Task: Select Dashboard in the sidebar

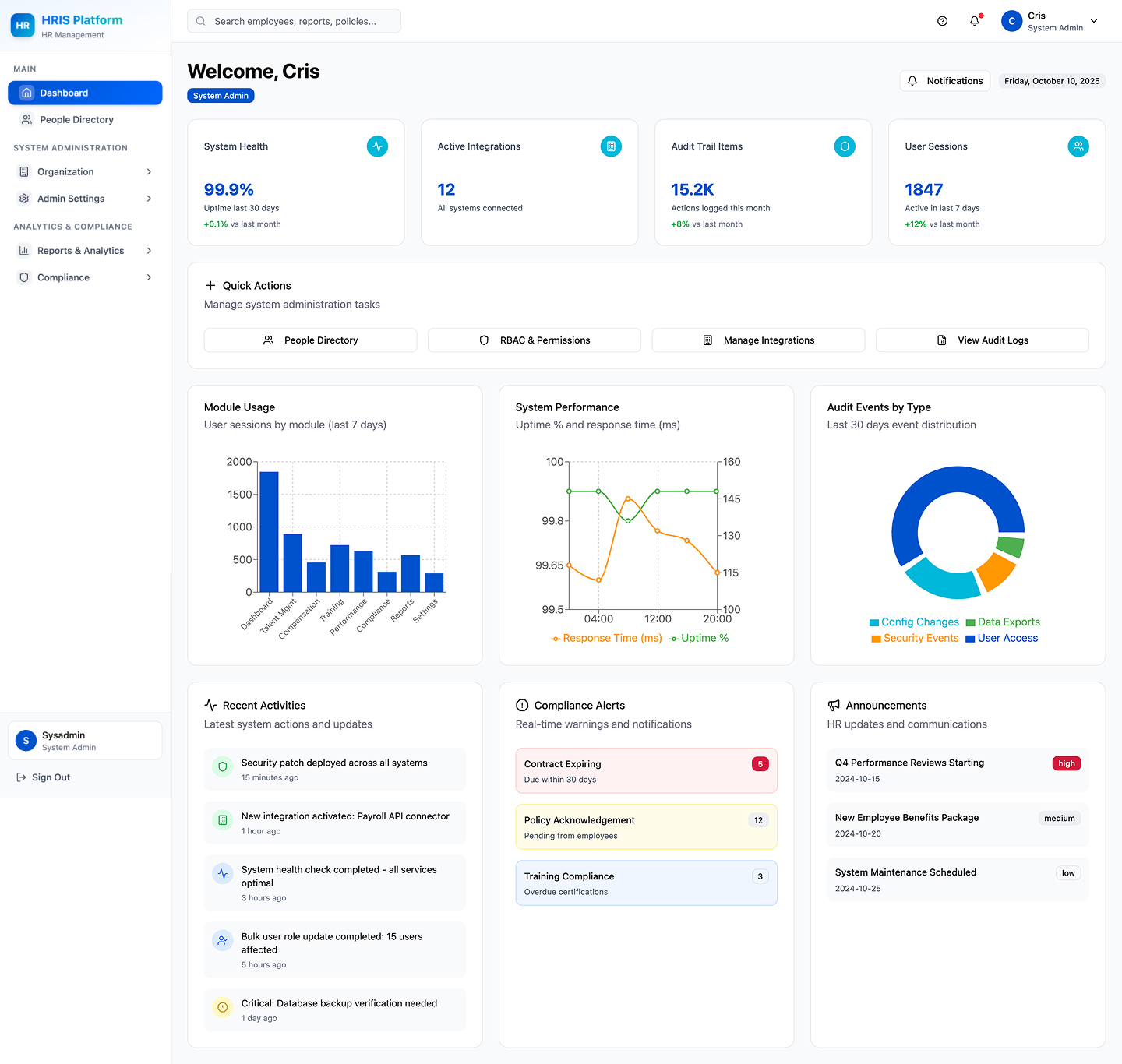Action: coord(85,93)
